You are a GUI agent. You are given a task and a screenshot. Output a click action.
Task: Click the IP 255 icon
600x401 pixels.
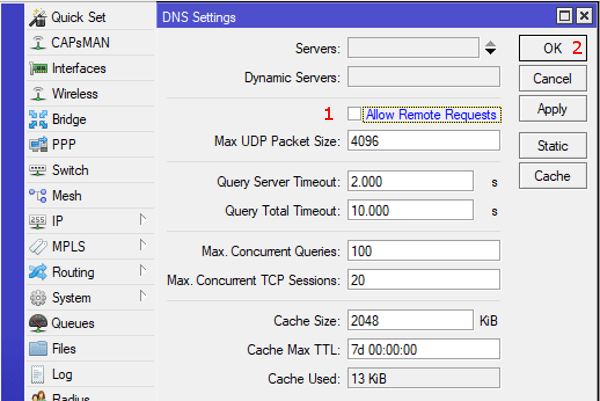point(38,221)
